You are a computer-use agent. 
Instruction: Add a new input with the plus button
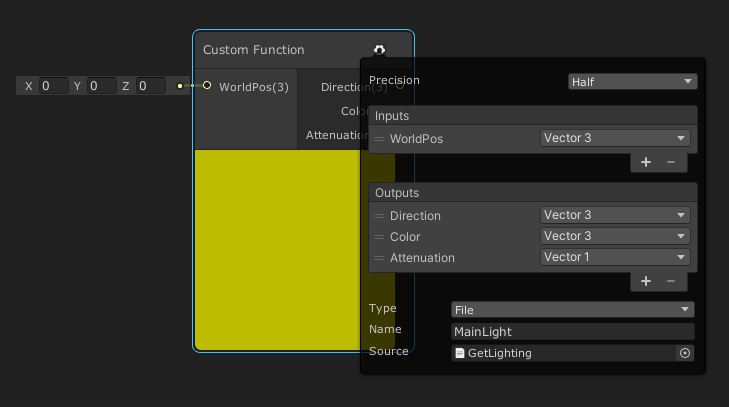point(646,162)
